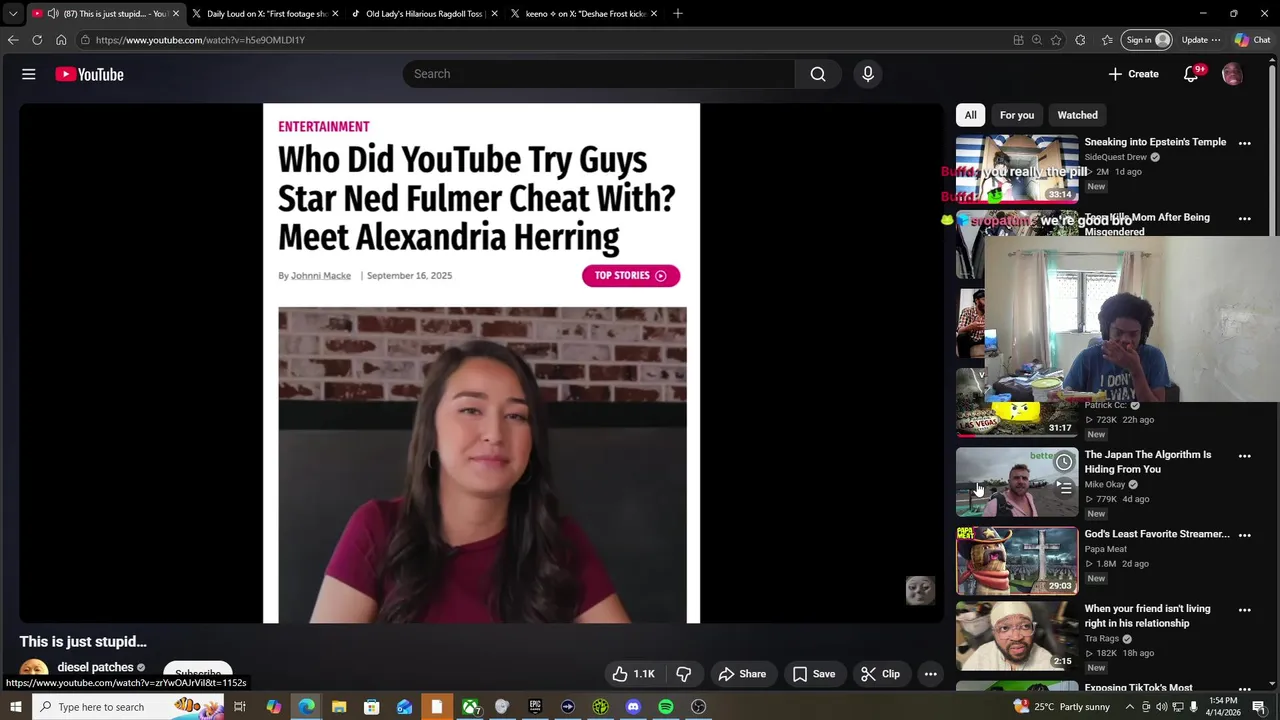Viewport: 1280px width, 720px height.
Task: Show hidden system tray icons
Action: pos(1130,707)
